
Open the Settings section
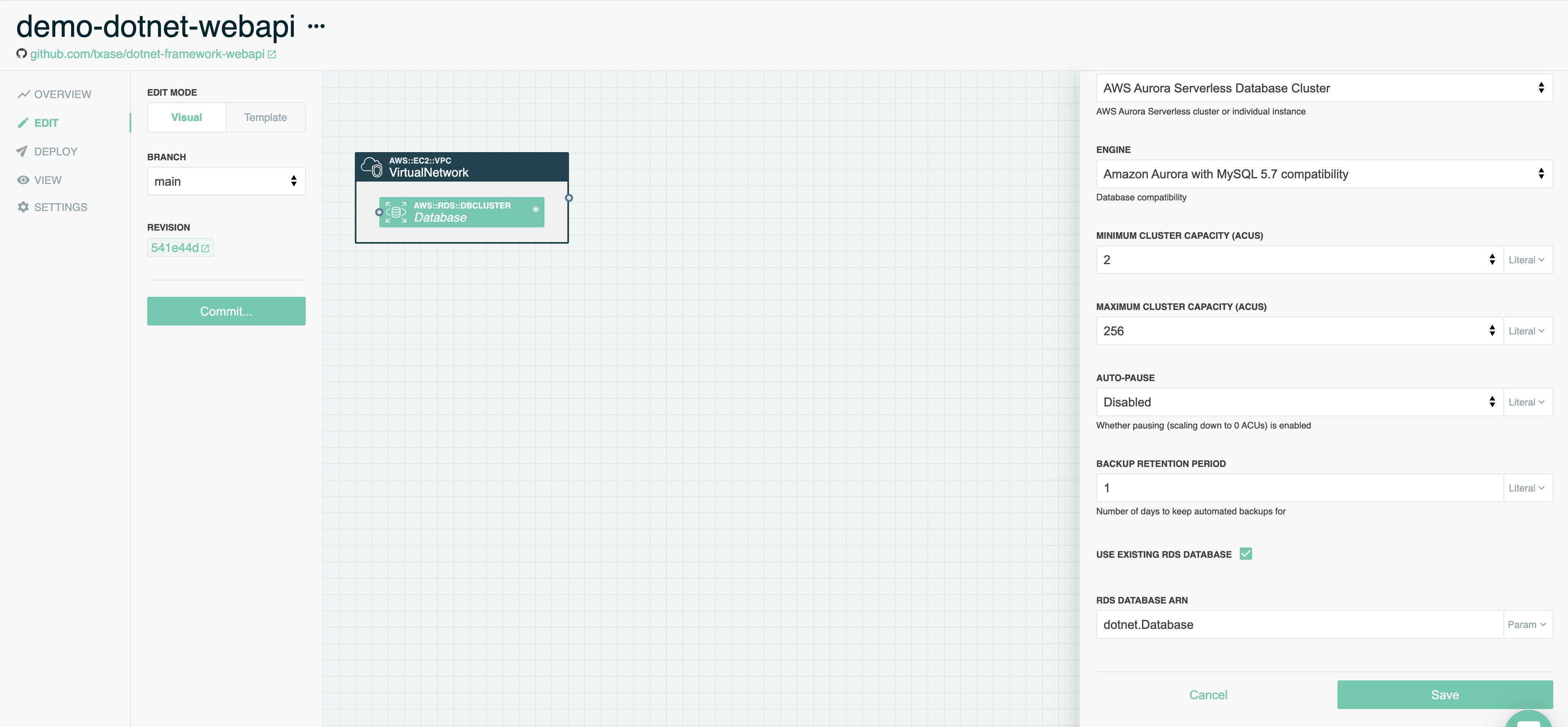coord(53,207)
